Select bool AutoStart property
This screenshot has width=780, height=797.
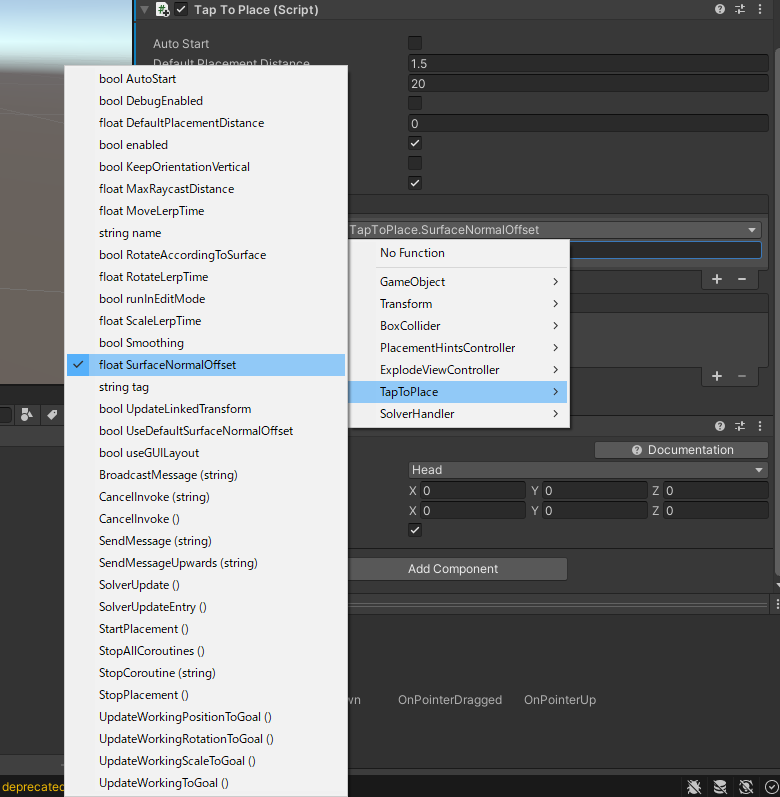(206, 79)
